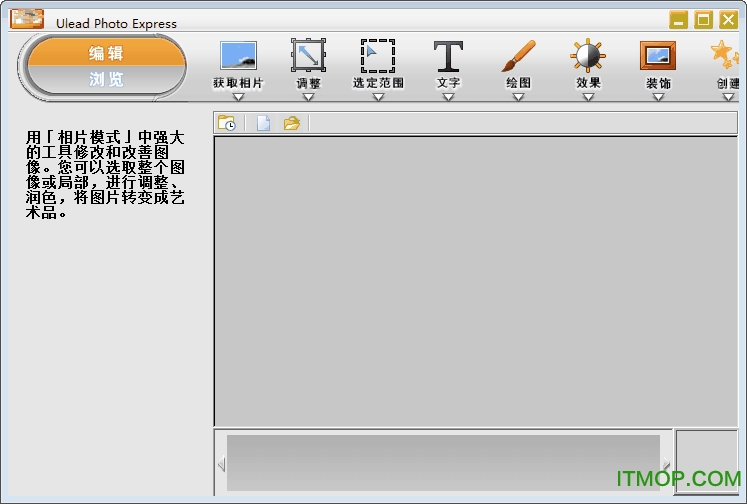Open the 装饰 (Decorate) frame icon
This screenshot has height=504, width=747.
tap(657, 56)
